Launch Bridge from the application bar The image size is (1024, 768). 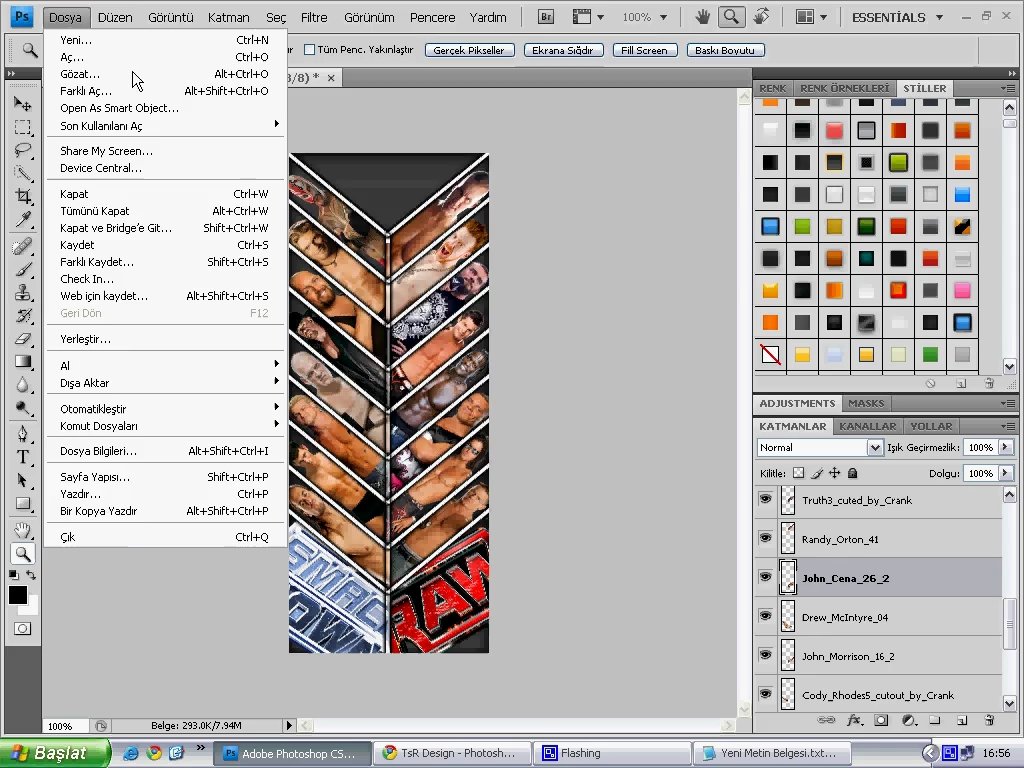(545, 17)
